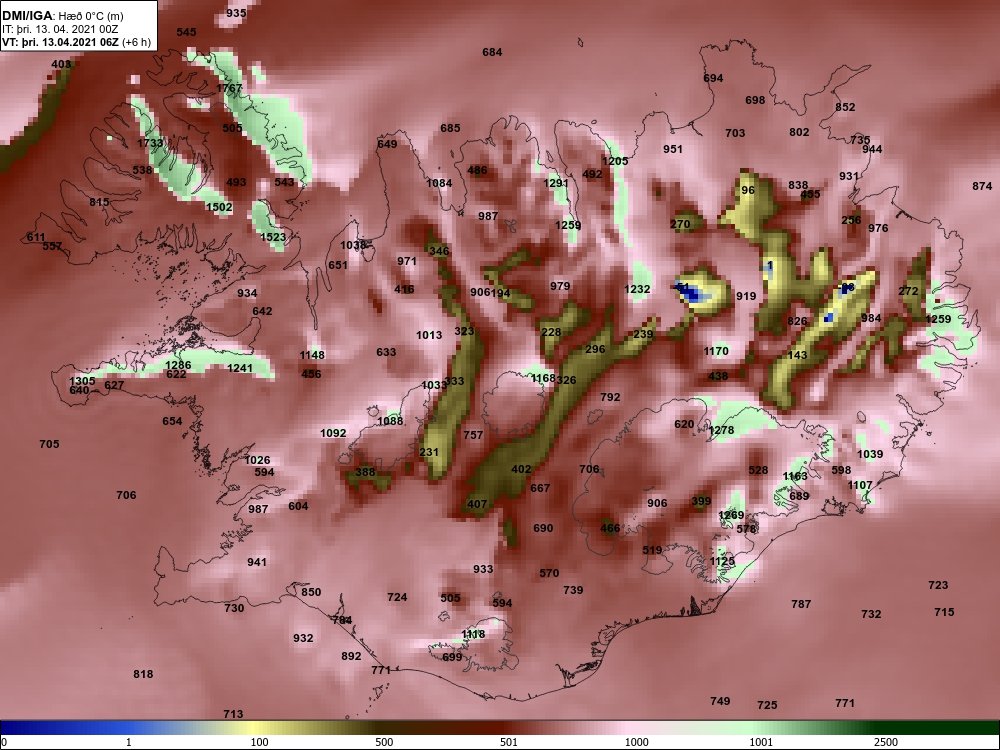Select the 1170 height value
The height and width of the screenshot is (750, 1000).
(716, 350)
